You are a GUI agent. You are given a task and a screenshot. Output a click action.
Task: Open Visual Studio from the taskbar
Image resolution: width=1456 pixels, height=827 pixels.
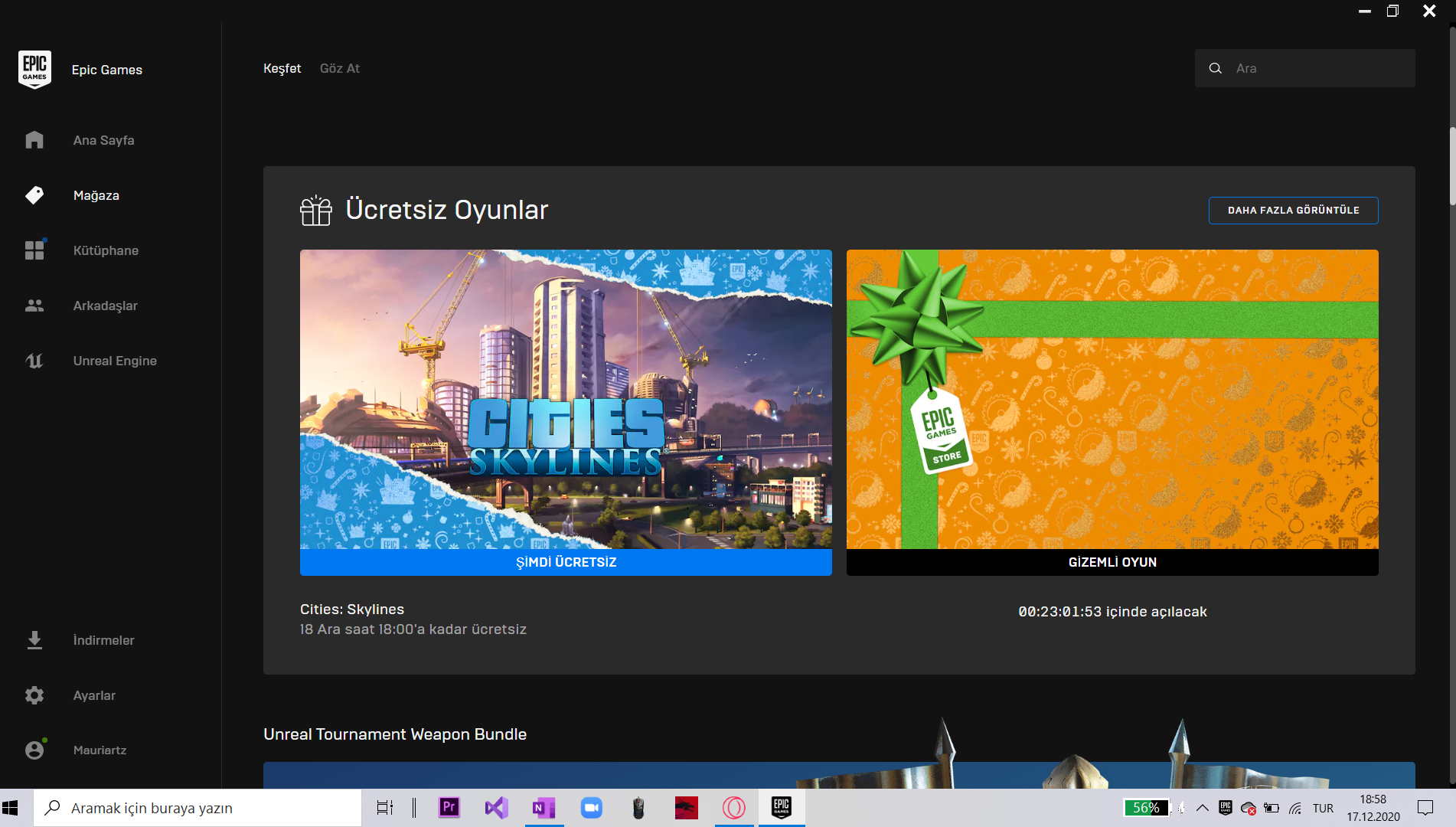pos(496,807)
